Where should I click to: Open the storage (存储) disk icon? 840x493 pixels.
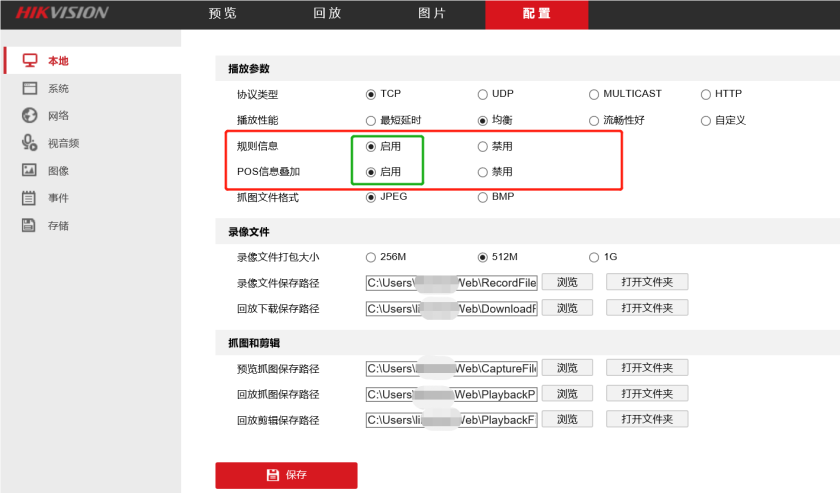[x=30, y=225]
